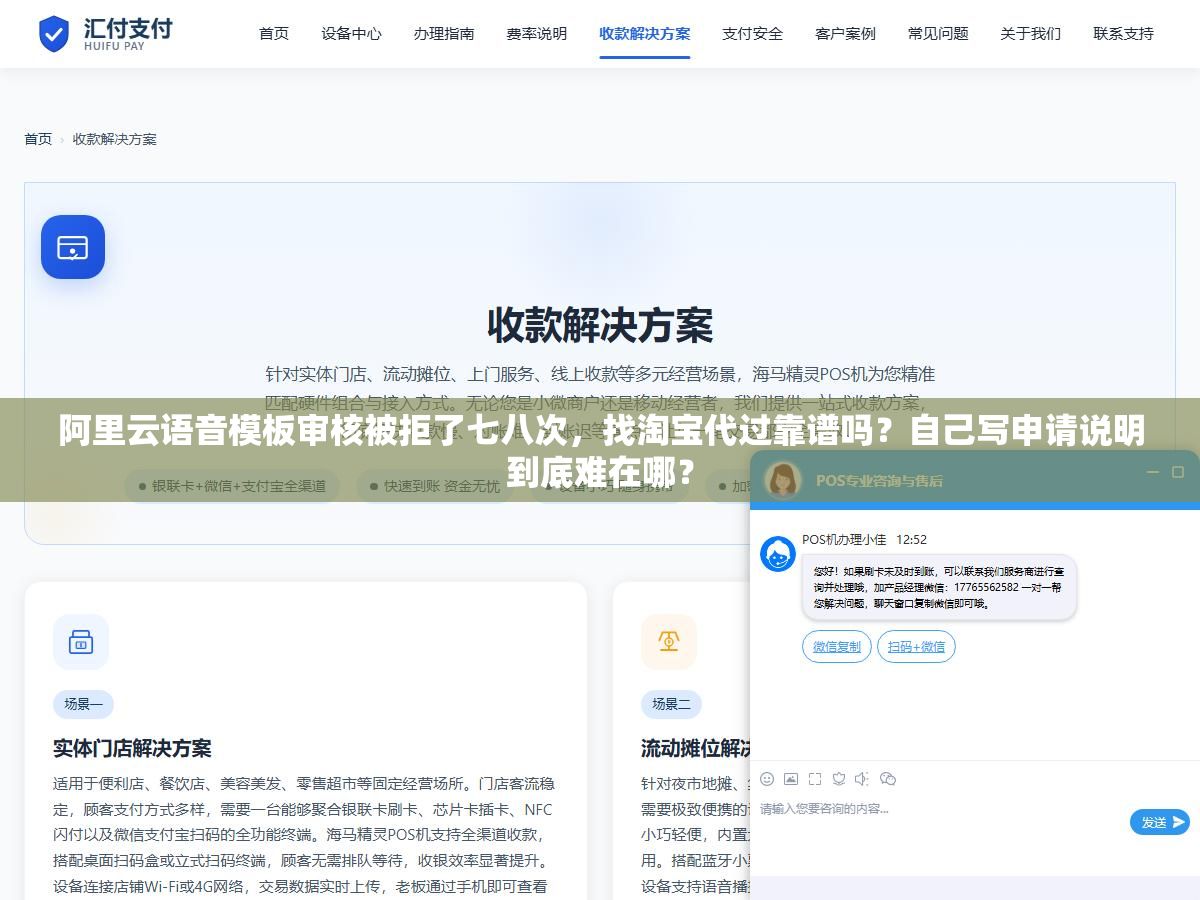1200x900 pixels.
Task: Go to 关于我们 page from navigation
Action: (x=1031, y=33)
